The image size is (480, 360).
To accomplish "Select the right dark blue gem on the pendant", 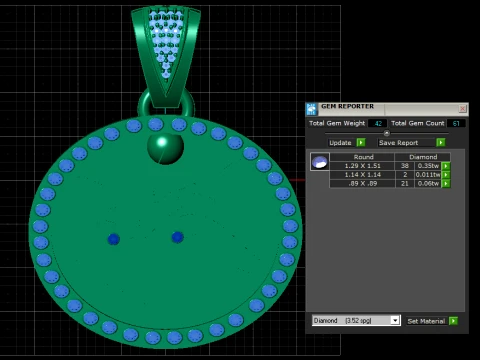I will point(177,237).
